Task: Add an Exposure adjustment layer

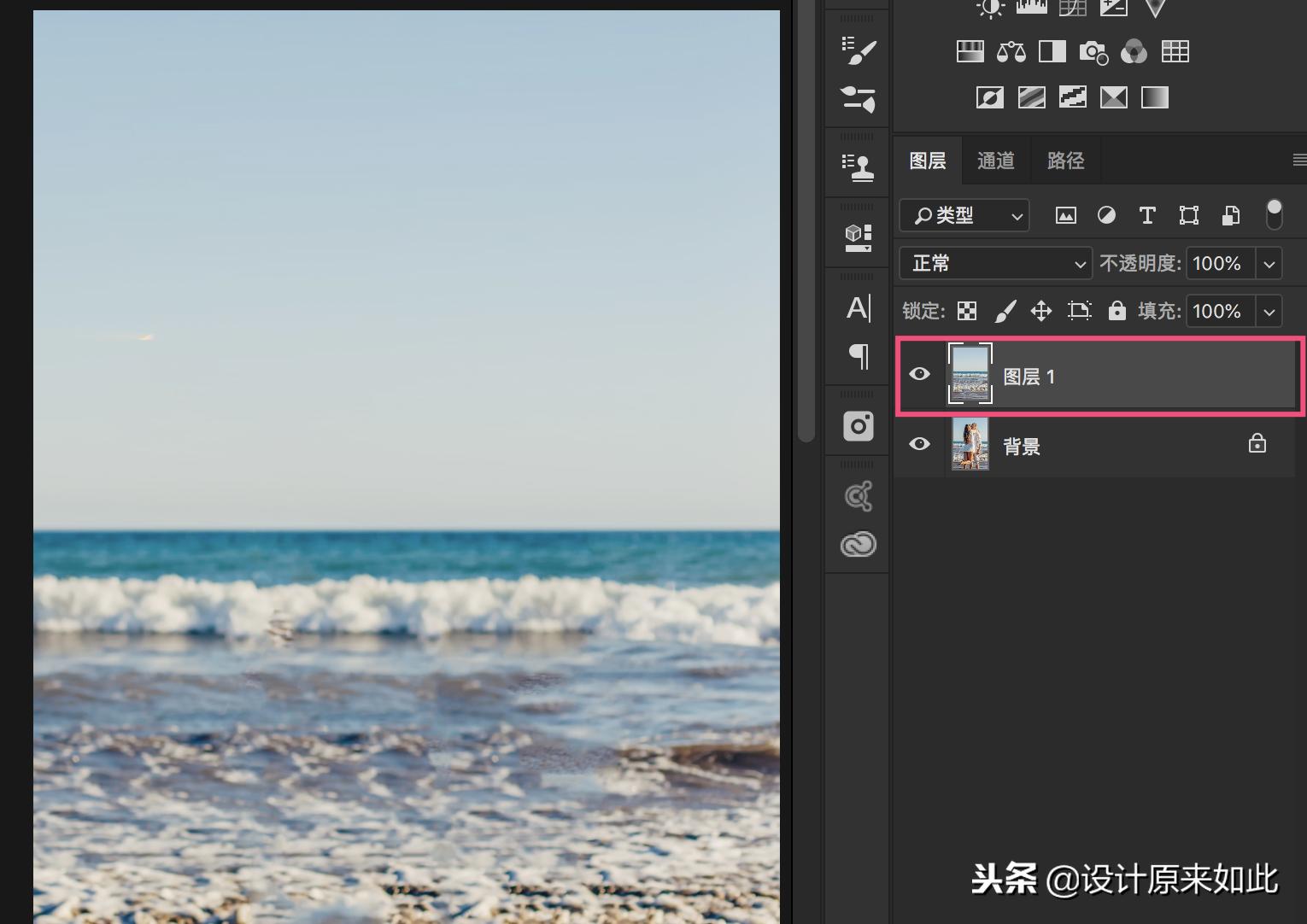Action: (1114, 8)
